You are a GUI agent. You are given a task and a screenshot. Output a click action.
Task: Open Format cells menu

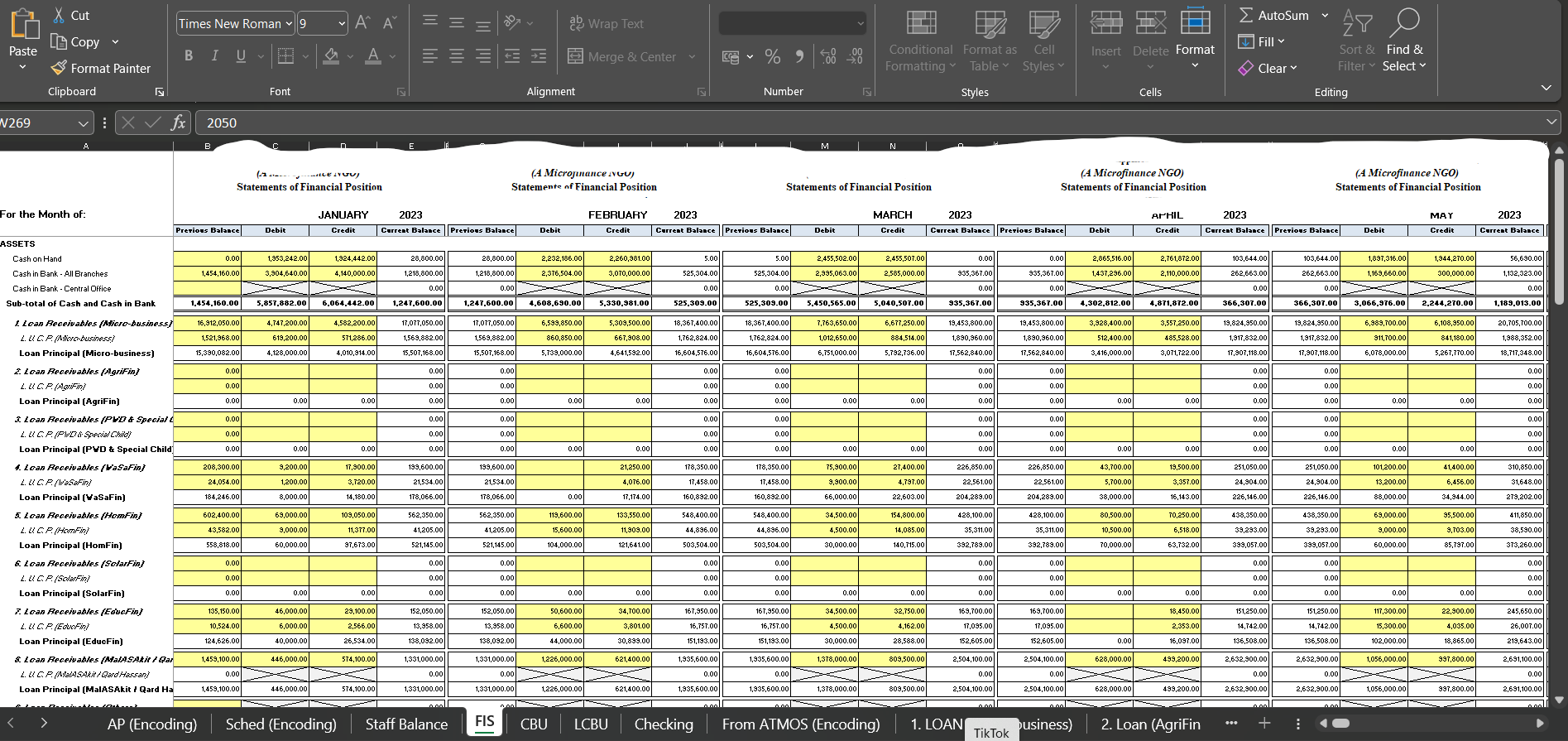[x=1195, y=38]
